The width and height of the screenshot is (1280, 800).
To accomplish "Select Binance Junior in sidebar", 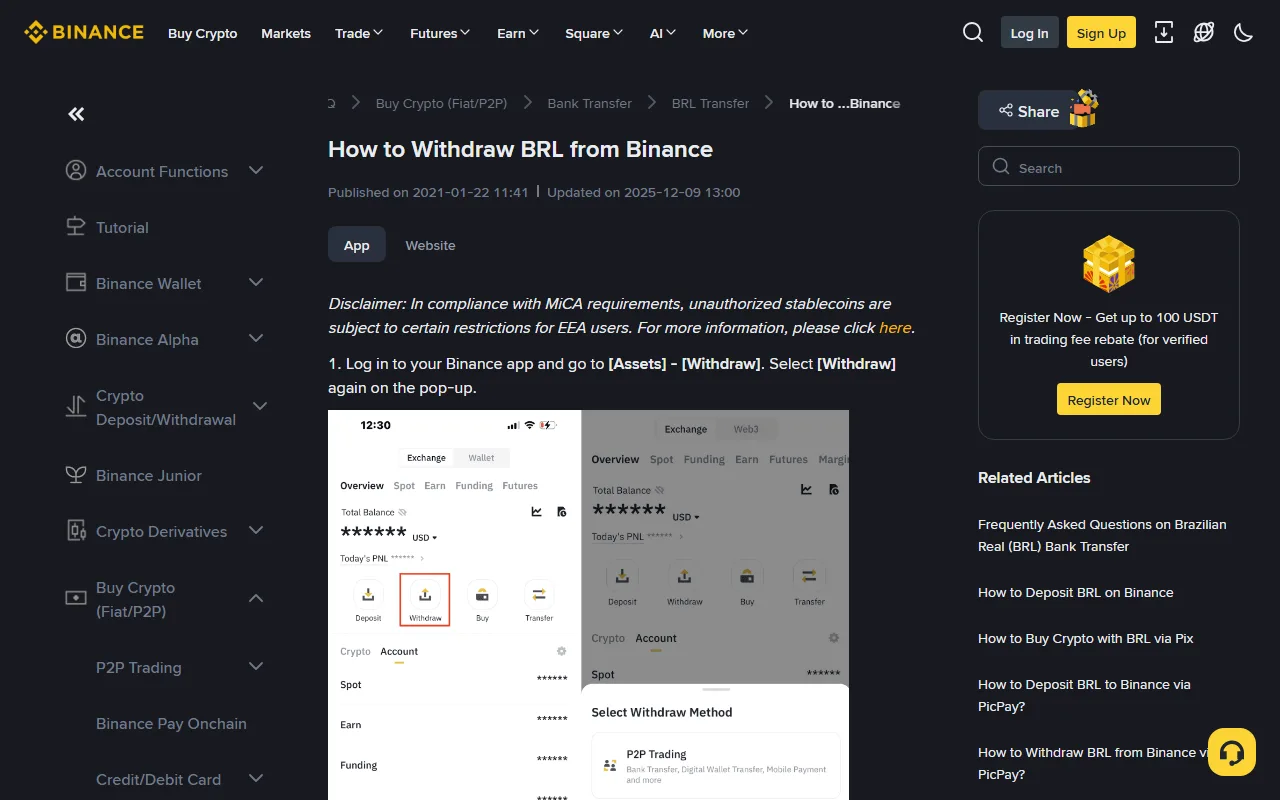I will pos(149,475).
